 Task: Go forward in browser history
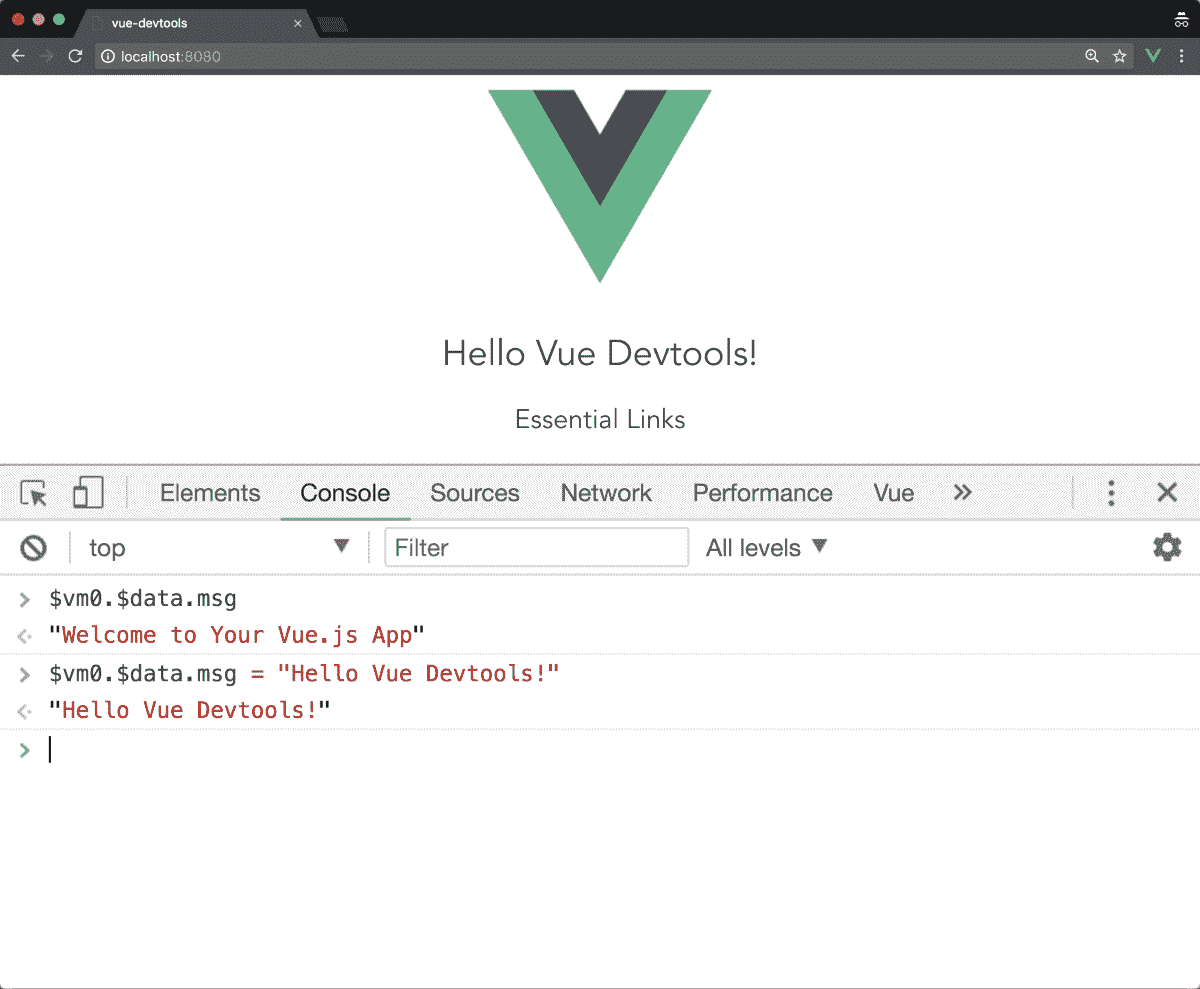[46, 56]
